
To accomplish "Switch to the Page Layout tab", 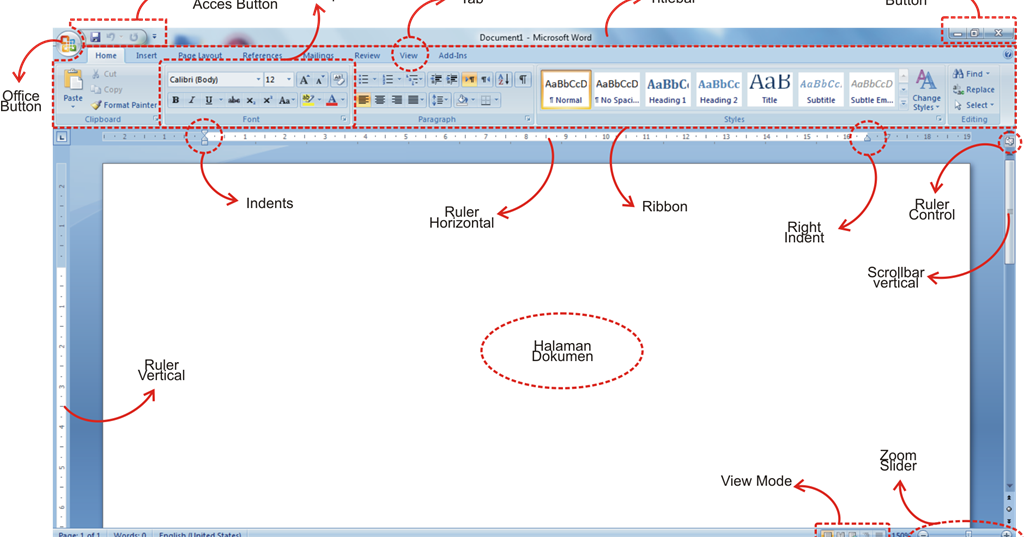I will pos(200,56).
